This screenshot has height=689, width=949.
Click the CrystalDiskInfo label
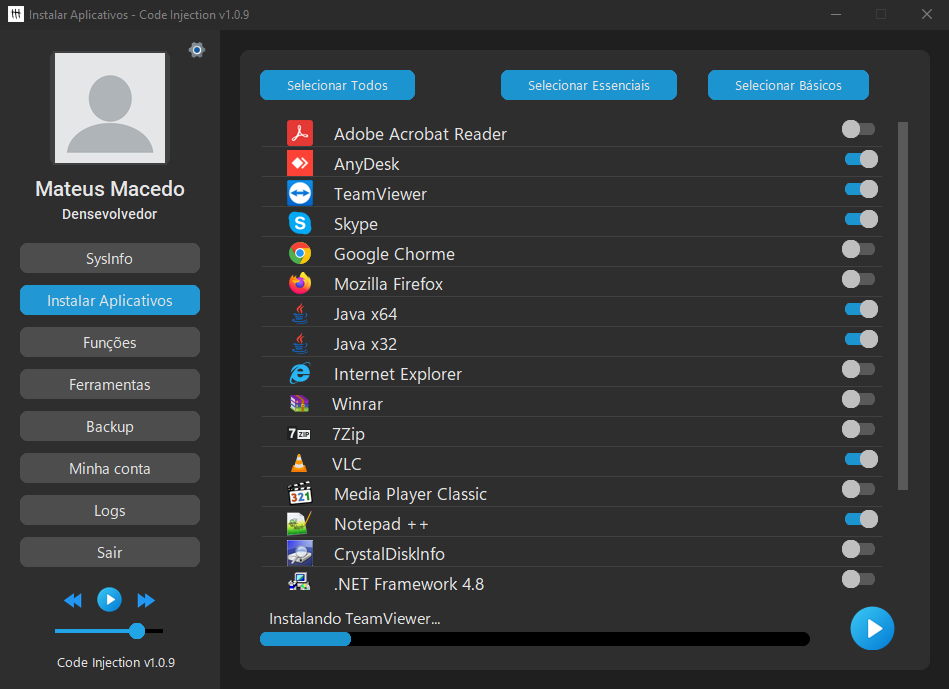point(389,554)
